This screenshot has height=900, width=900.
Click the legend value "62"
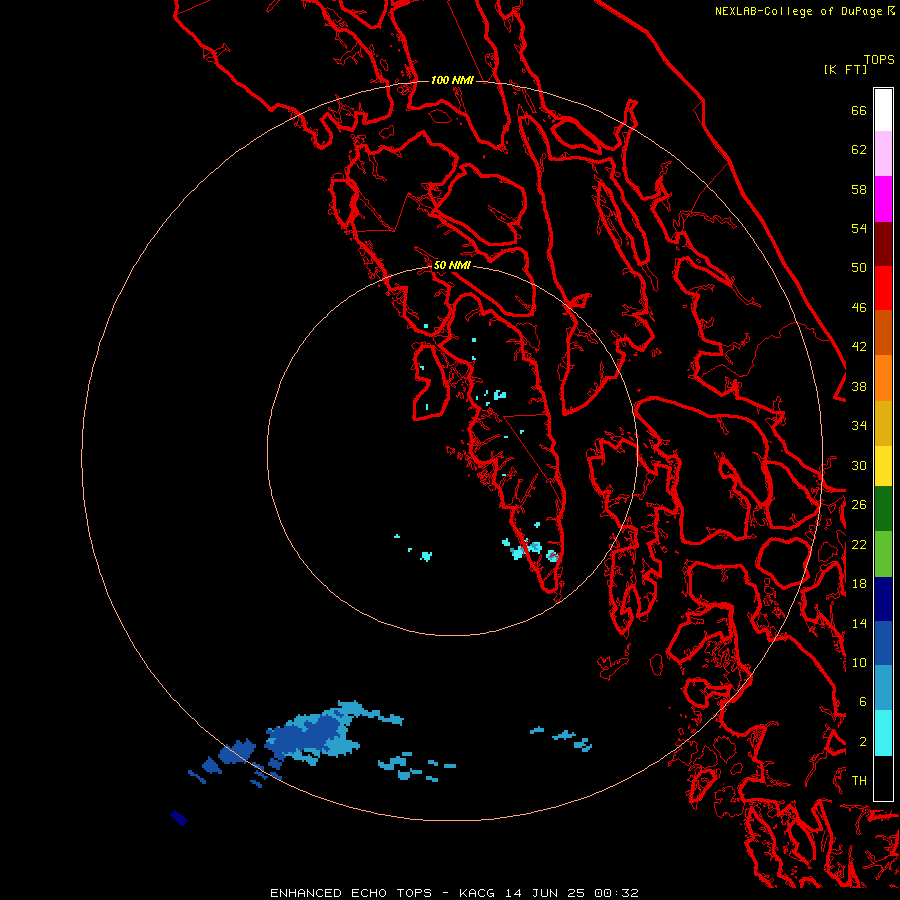tap(859, 150)
